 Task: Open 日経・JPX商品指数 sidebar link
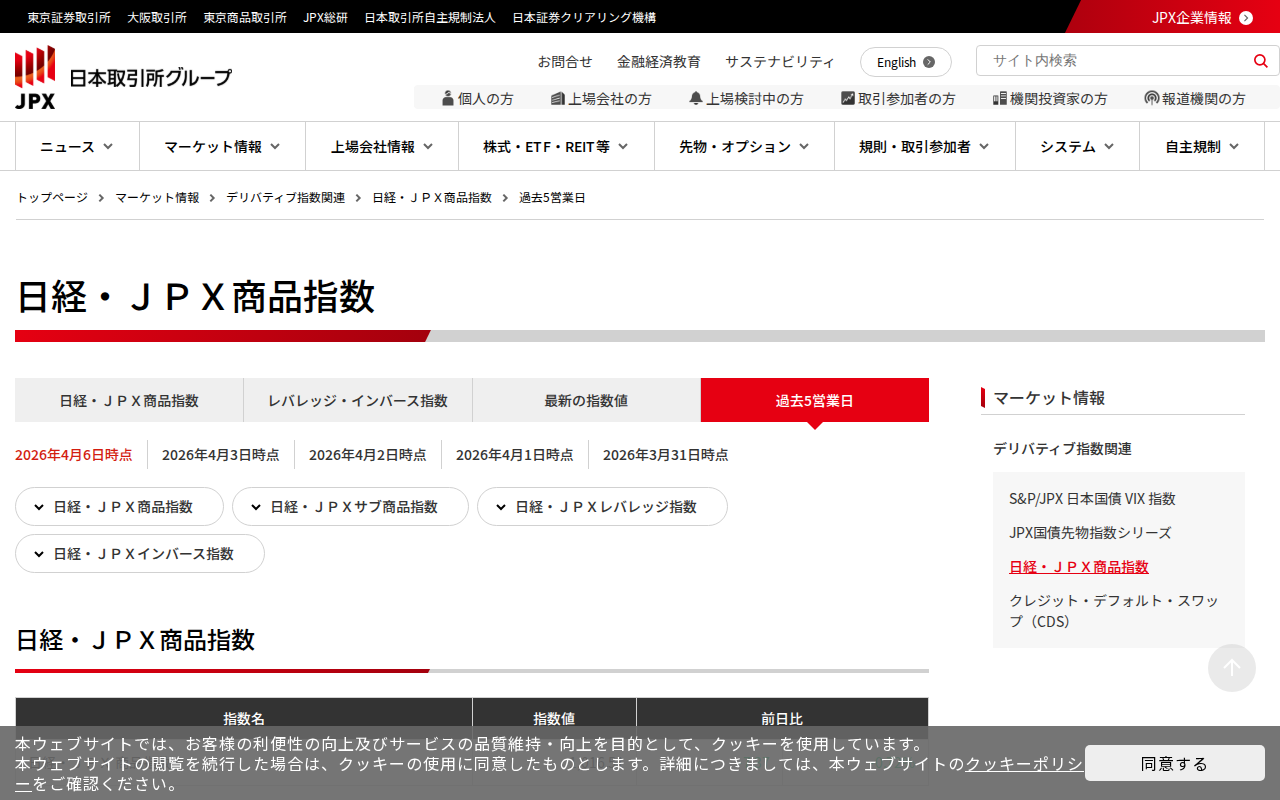1079,567
